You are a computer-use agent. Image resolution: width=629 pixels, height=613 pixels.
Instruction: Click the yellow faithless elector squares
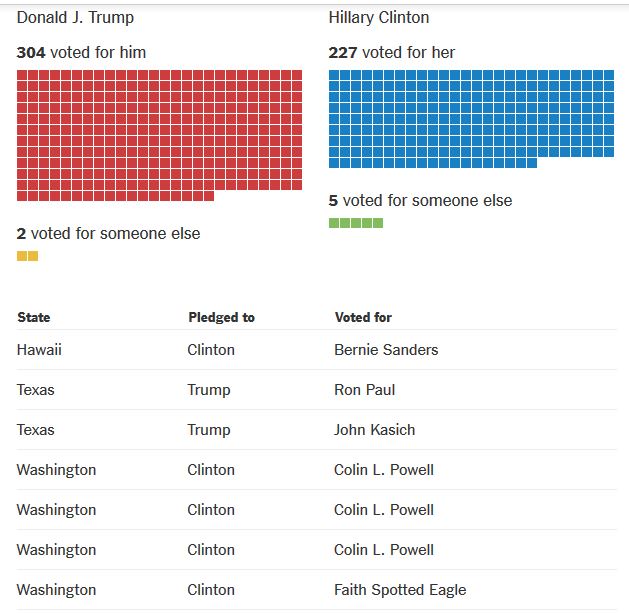(28, 256)
